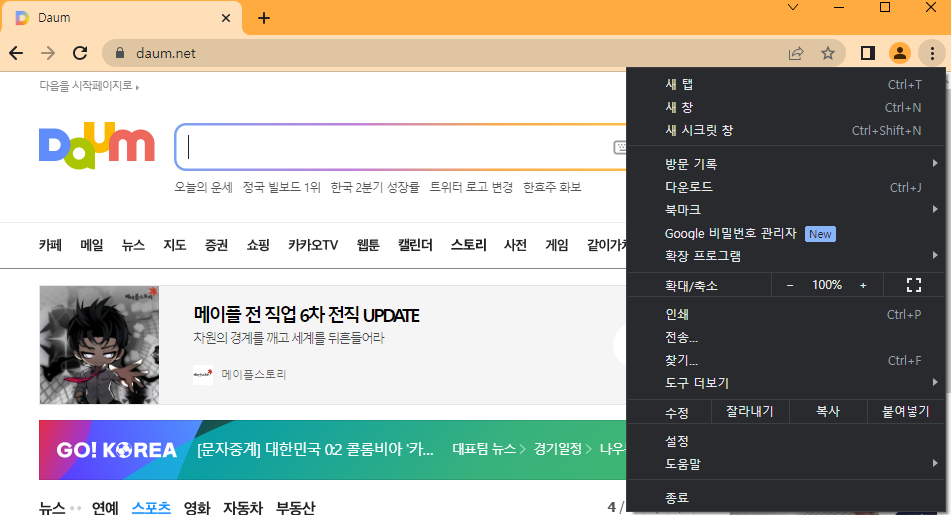The height and width of the screenshot is (515, 951).
Task: Click the GO! KOREA banner logo
Action: pos(116,450)
